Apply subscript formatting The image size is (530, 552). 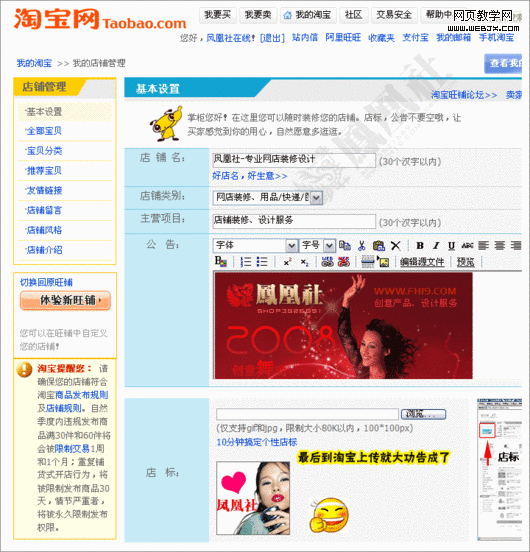[304, 262]
